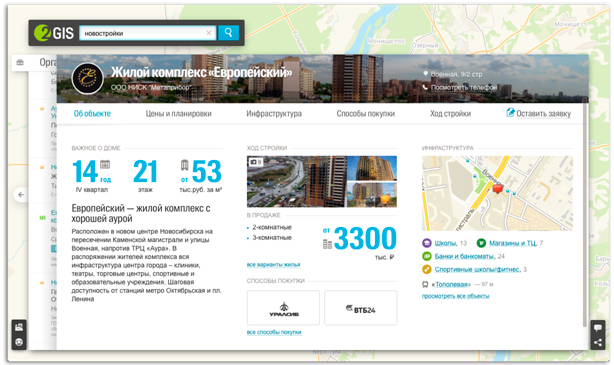Click the «Оставить заявку» button
This screenshot has height=365, width=614.
pyautogui.click(x=543, y=114)
